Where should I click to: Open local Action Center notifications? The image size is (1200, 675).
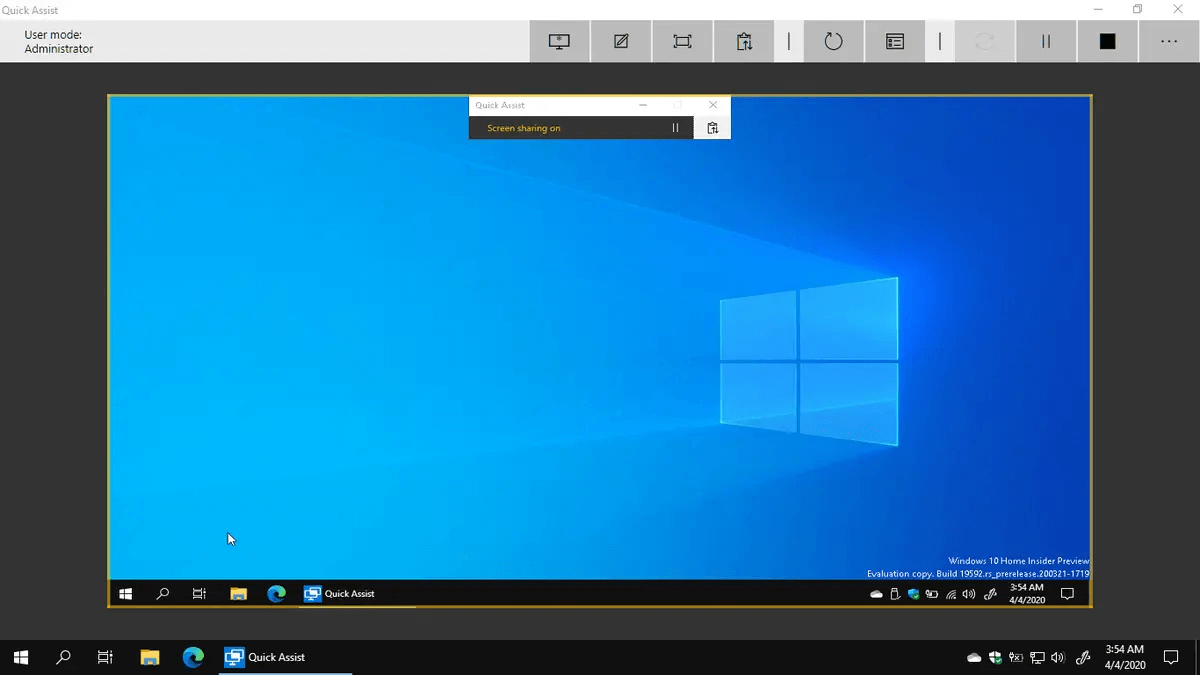[1170, 657]
